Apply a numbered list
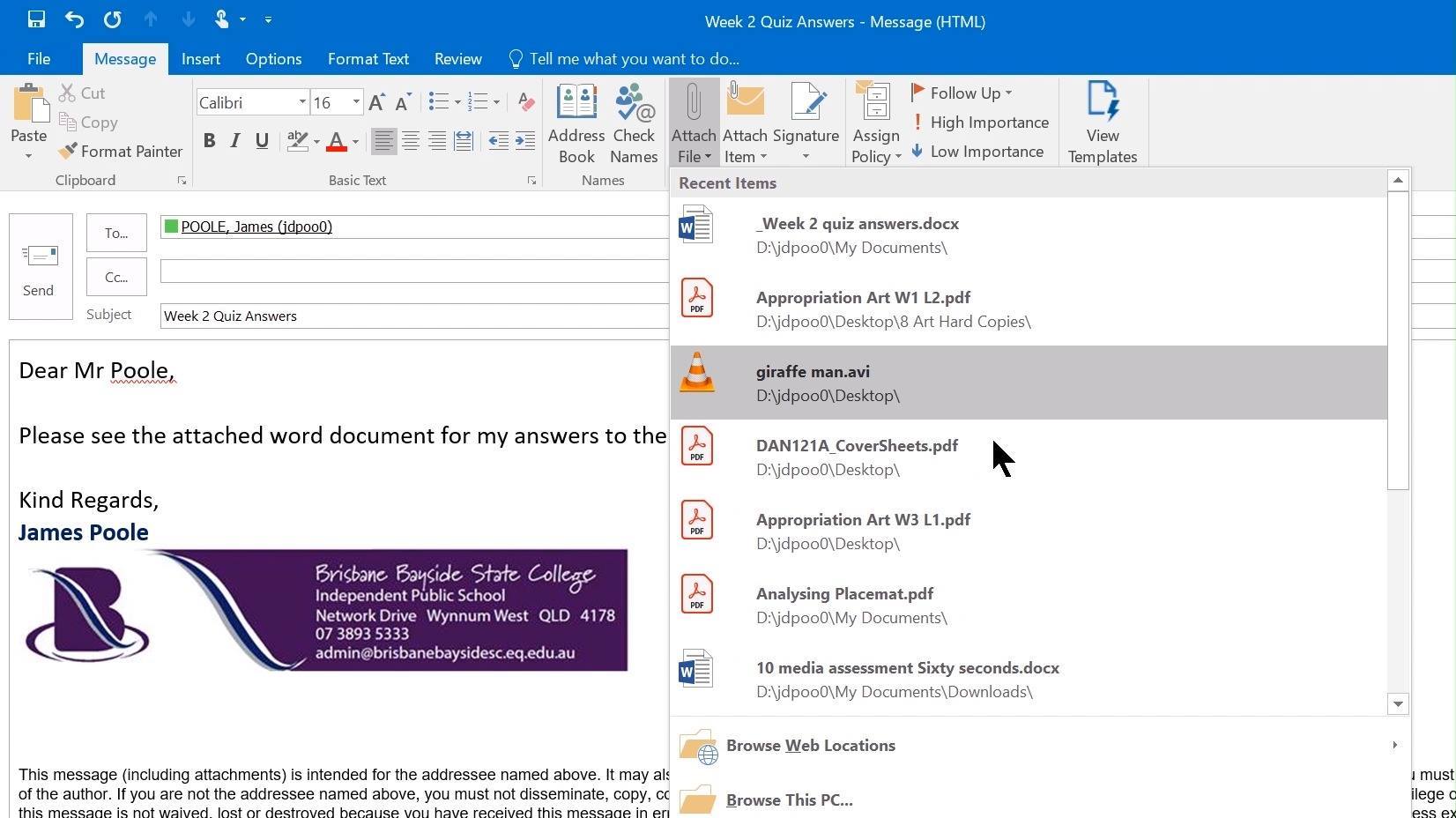The width and height of the screenshot is (1456, 818). tap(479, 102)
